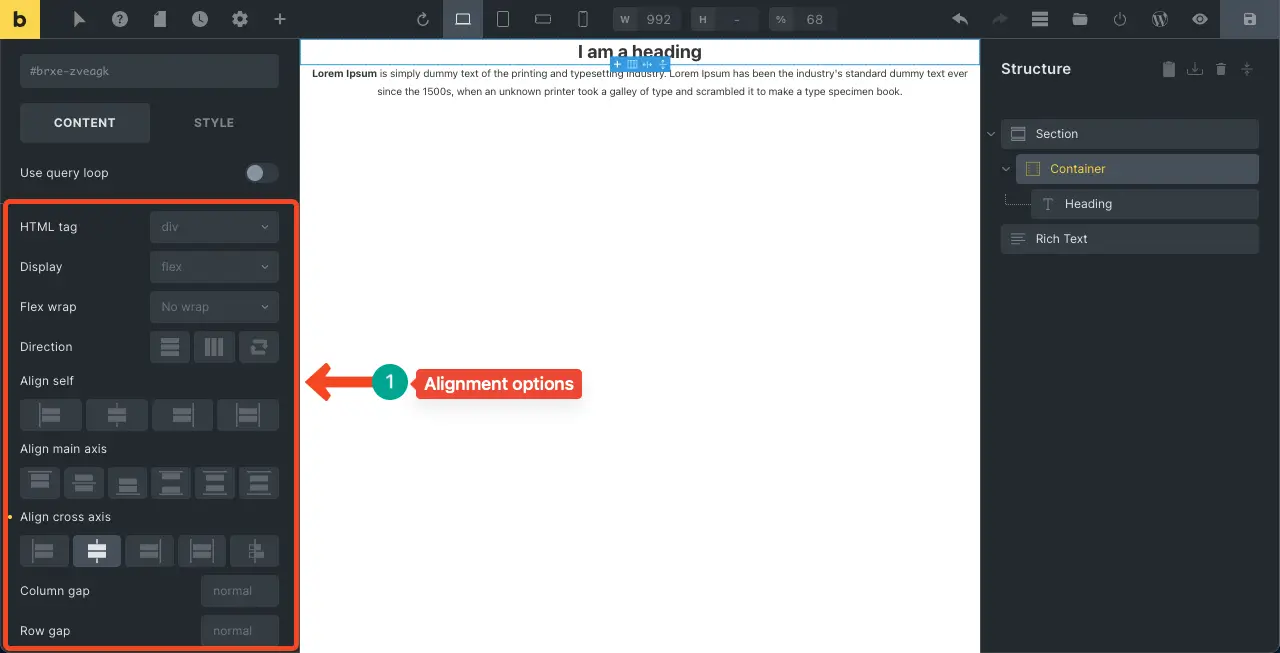Screen dimensions: 1280x653
Task: Click the save disk button
Action: (1250, 19)
